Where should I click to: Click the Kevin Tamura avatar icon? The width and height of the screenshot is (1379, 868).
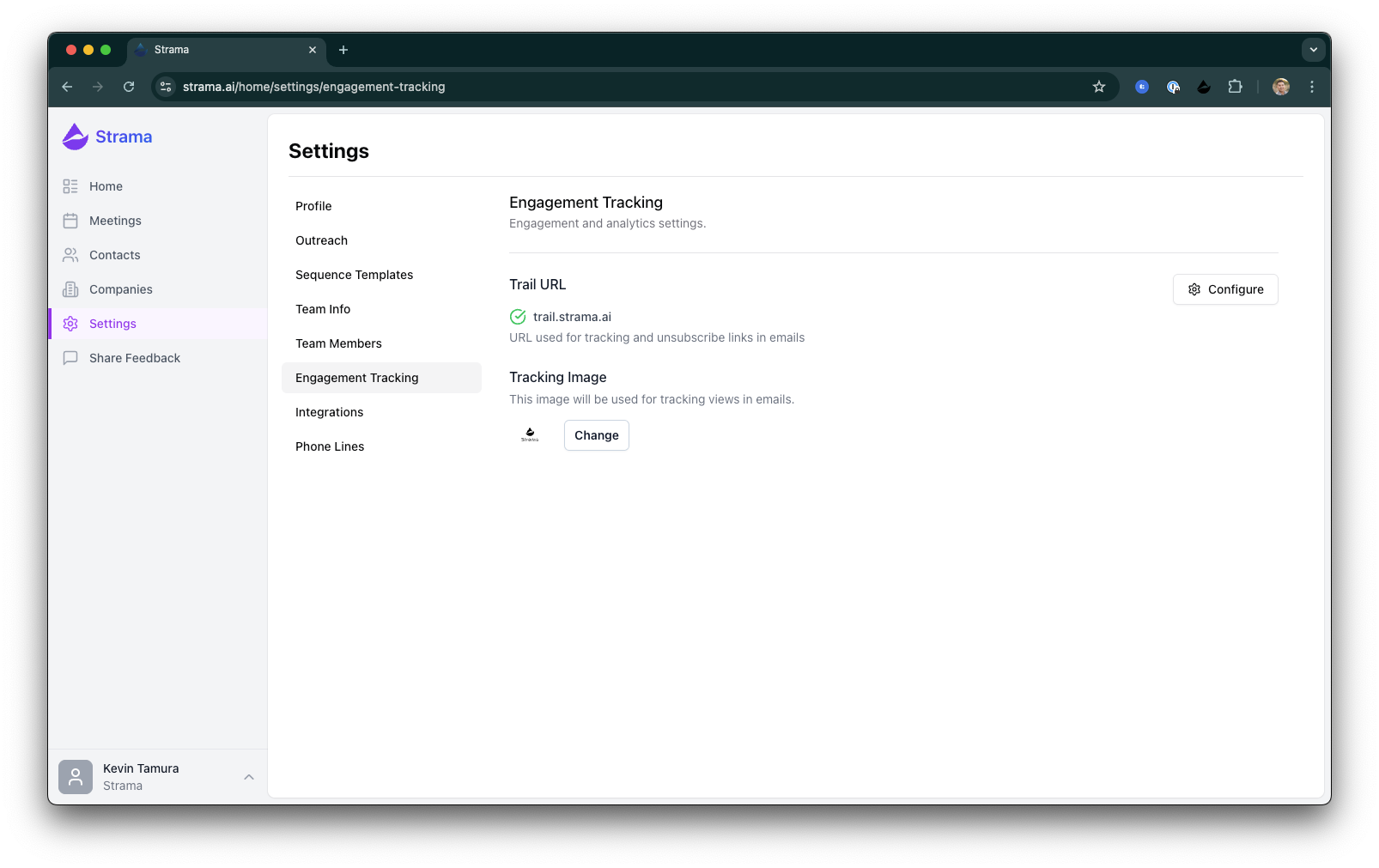(76, 777)
